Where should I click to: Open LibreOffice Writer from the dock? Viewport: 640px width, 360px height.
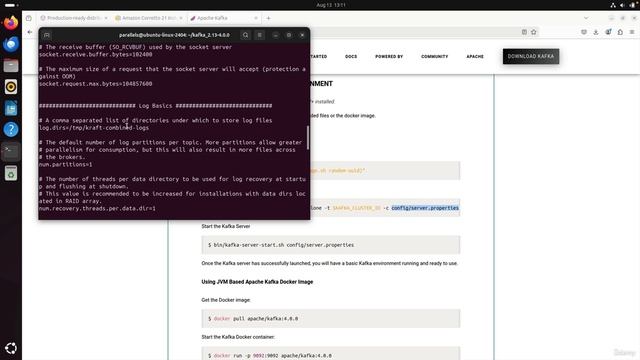click(x=11, y=108)
